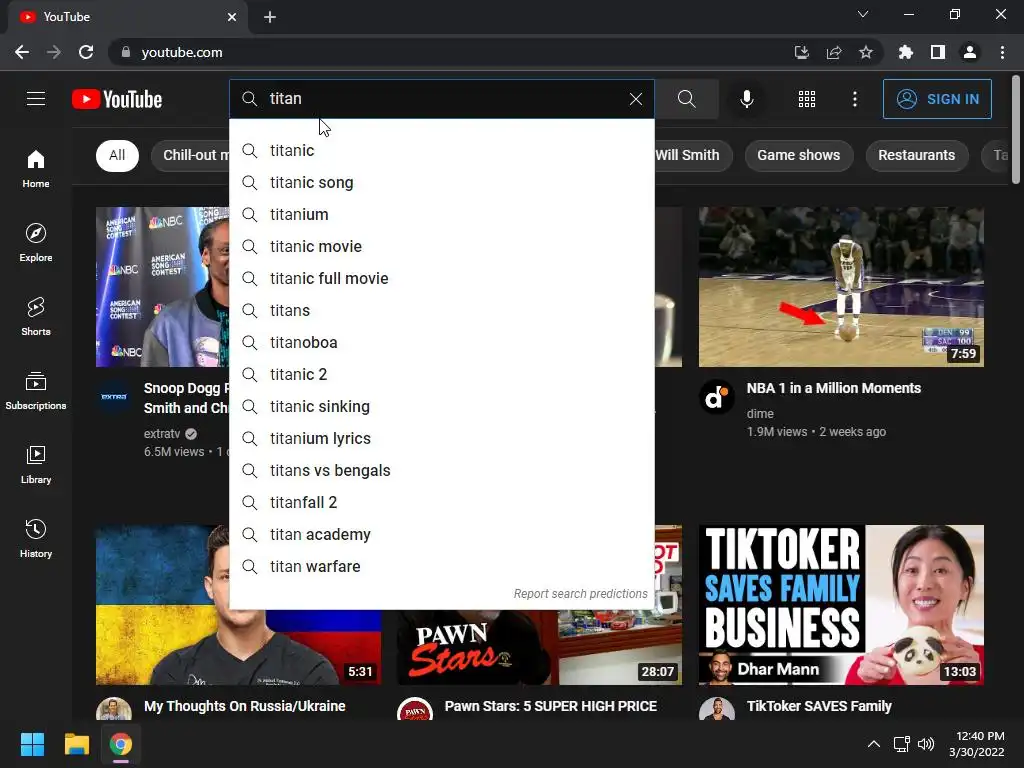The width and height of the screenshot is (1024, 768).
Task: Select the All filter chip
Action: click(x=117, y=155)
